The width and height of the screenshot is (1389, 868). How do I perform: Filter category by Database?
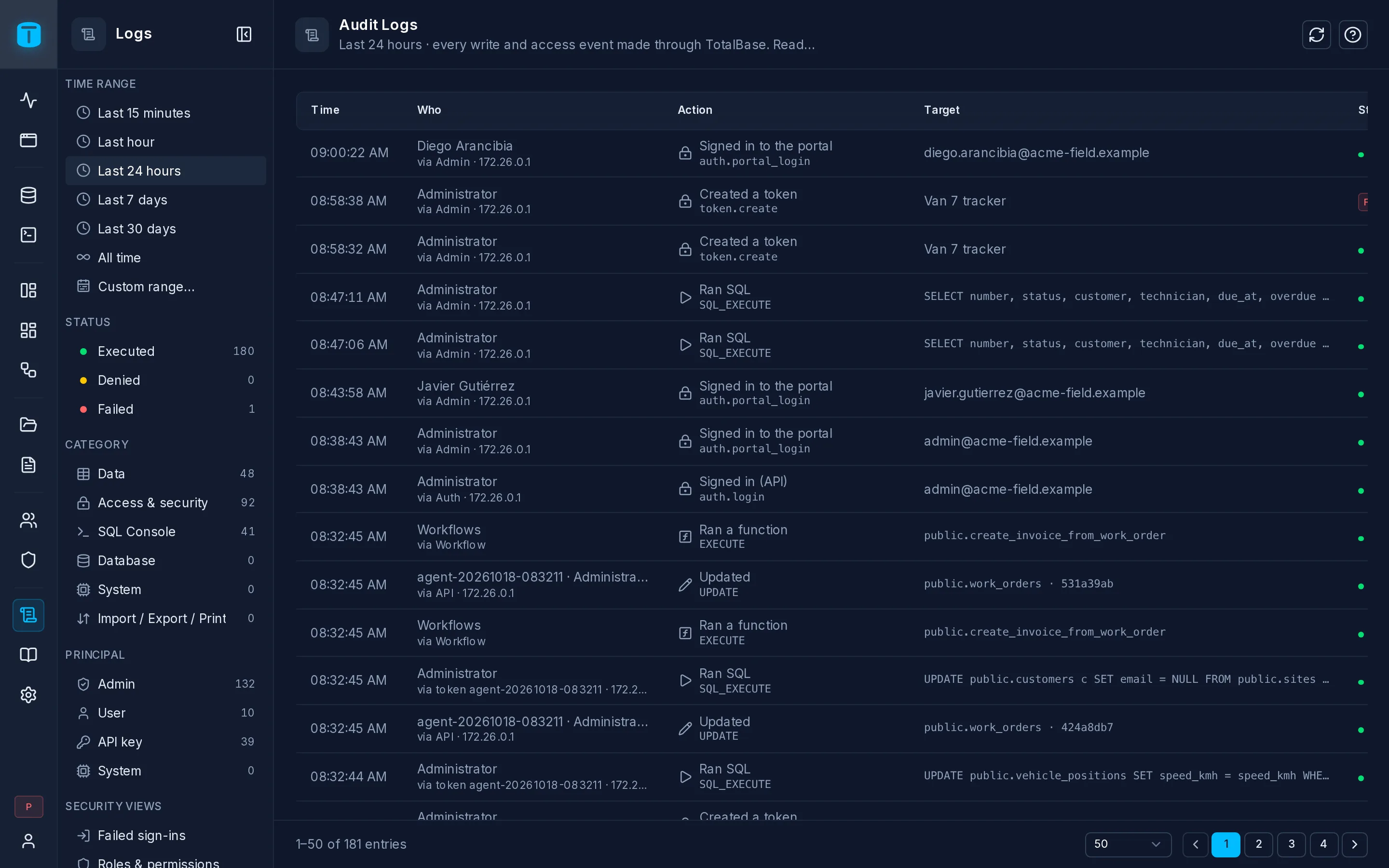[x=165, y=560]
